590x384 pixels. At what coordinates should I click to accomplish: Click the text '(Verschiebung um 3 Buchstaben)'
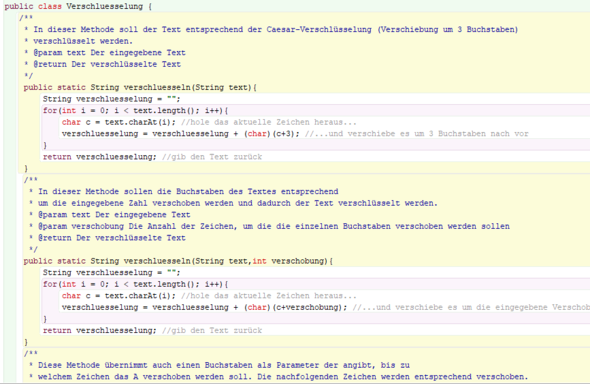(448, 29)
